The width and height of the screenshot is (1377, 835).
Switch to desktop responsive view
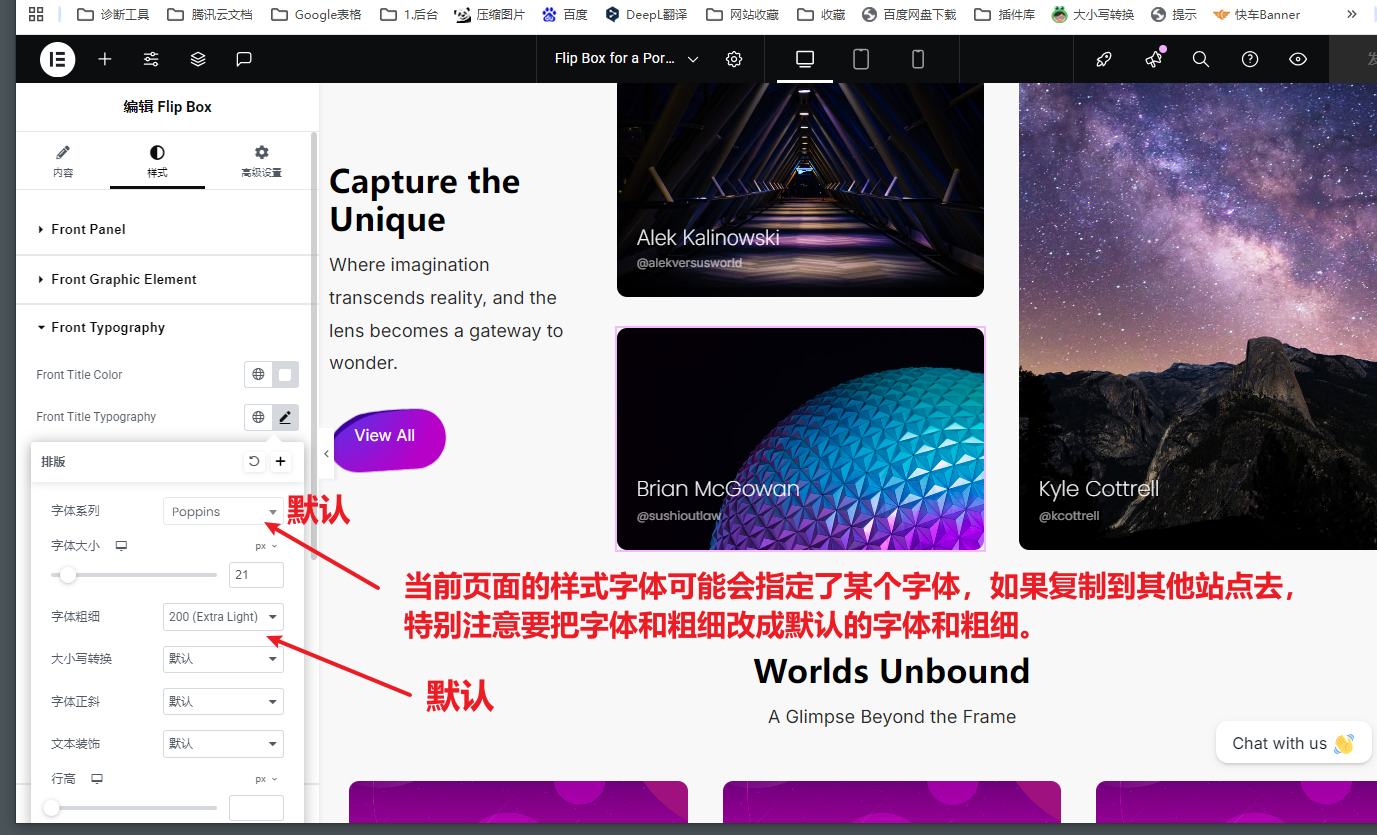point(805,60)
